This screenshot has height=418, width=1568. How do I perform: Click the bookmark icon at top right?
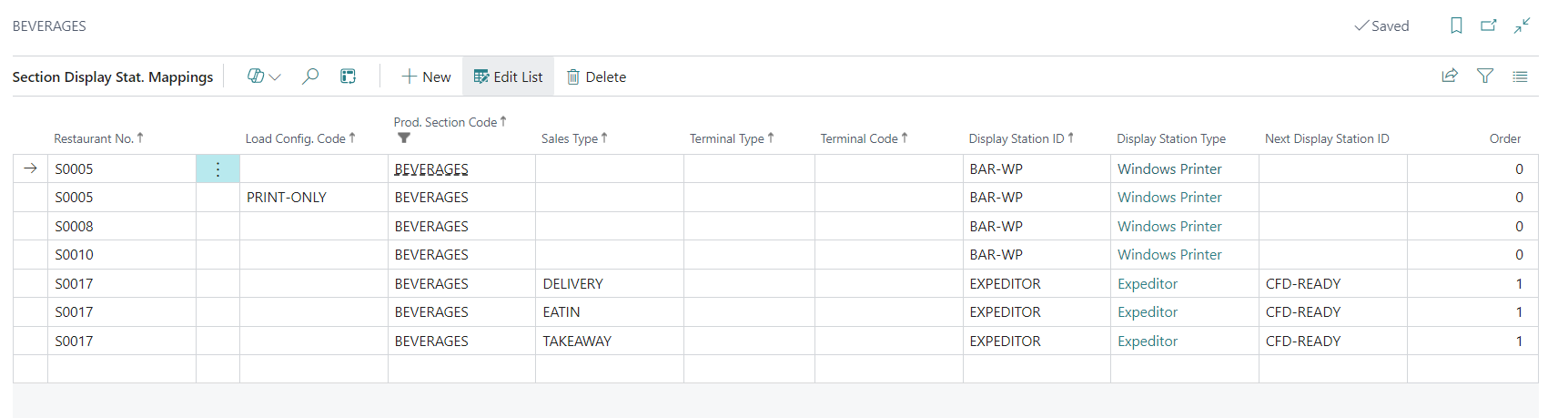[x=1456, y=25]
